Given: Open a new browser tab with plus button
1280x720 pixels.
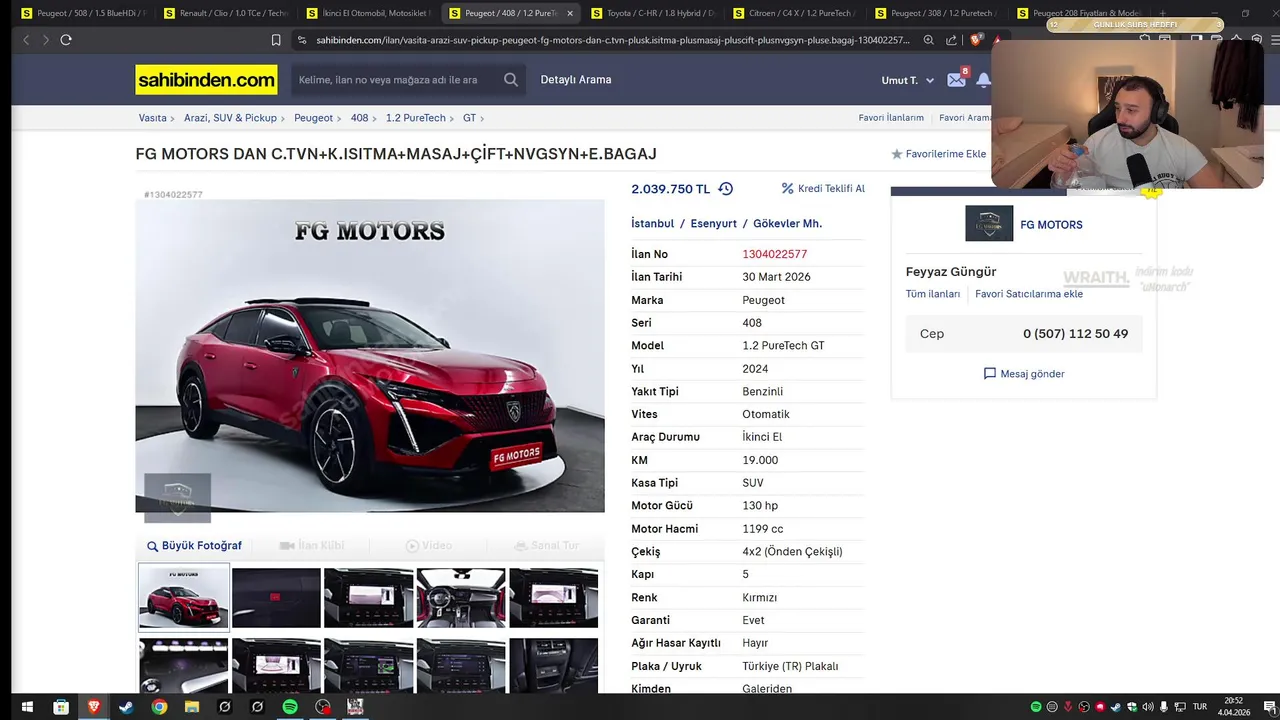Looking at the screenshot, I should click(x=1162, y=13).
